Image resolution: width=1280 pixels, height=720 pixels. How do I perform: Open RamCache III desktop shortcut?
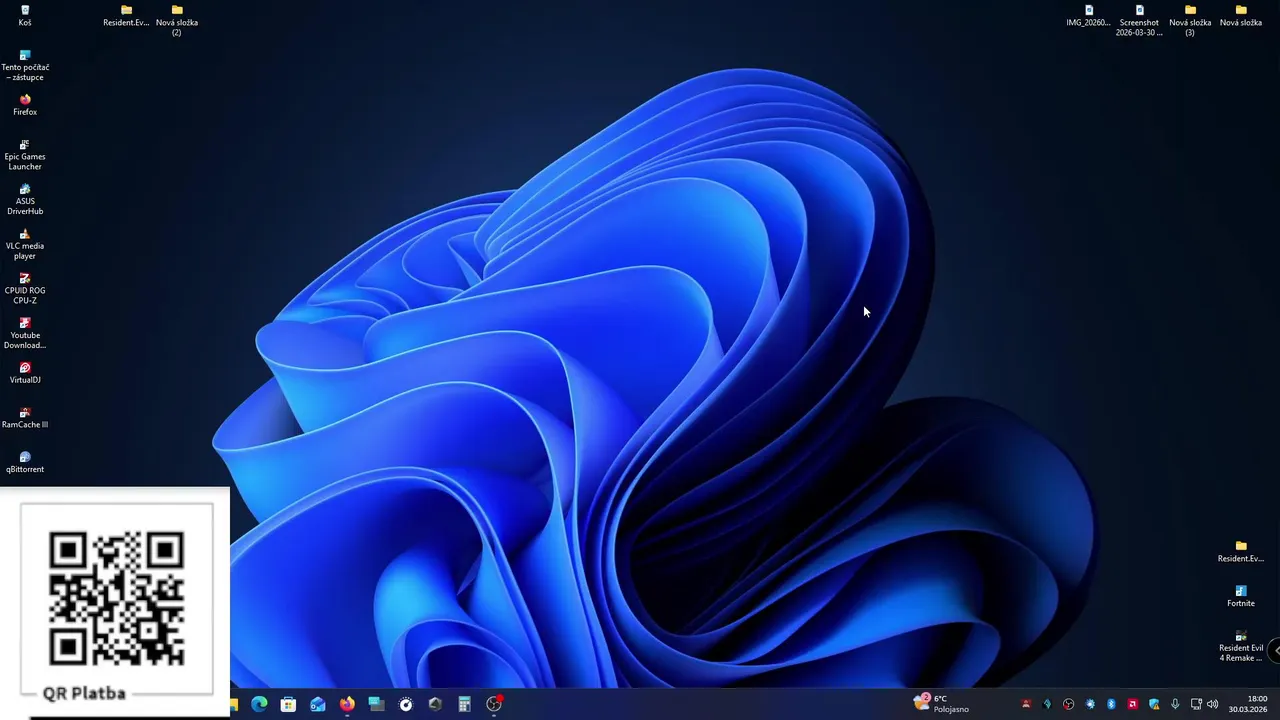tap(25, 418)
